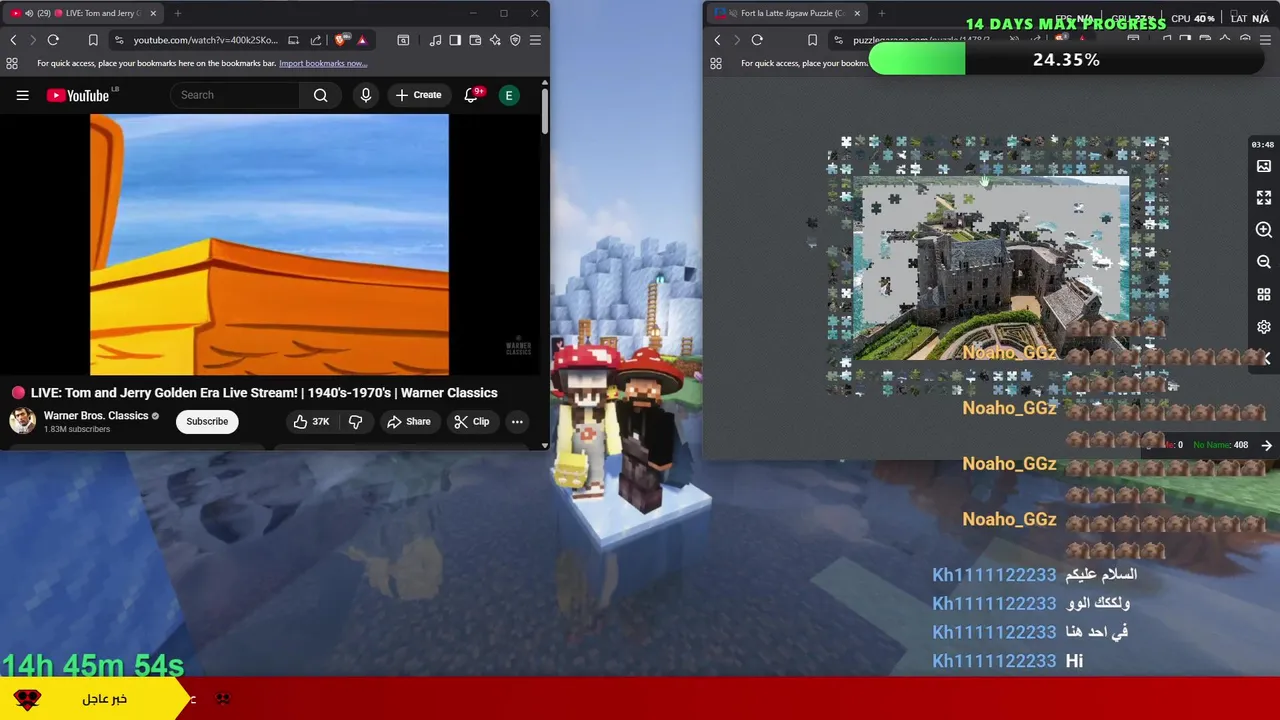The height and width of the screenshot is (720, 1280).
Task: Open site settings icon beside youtube.com URL
Action: tap(119, 40)
